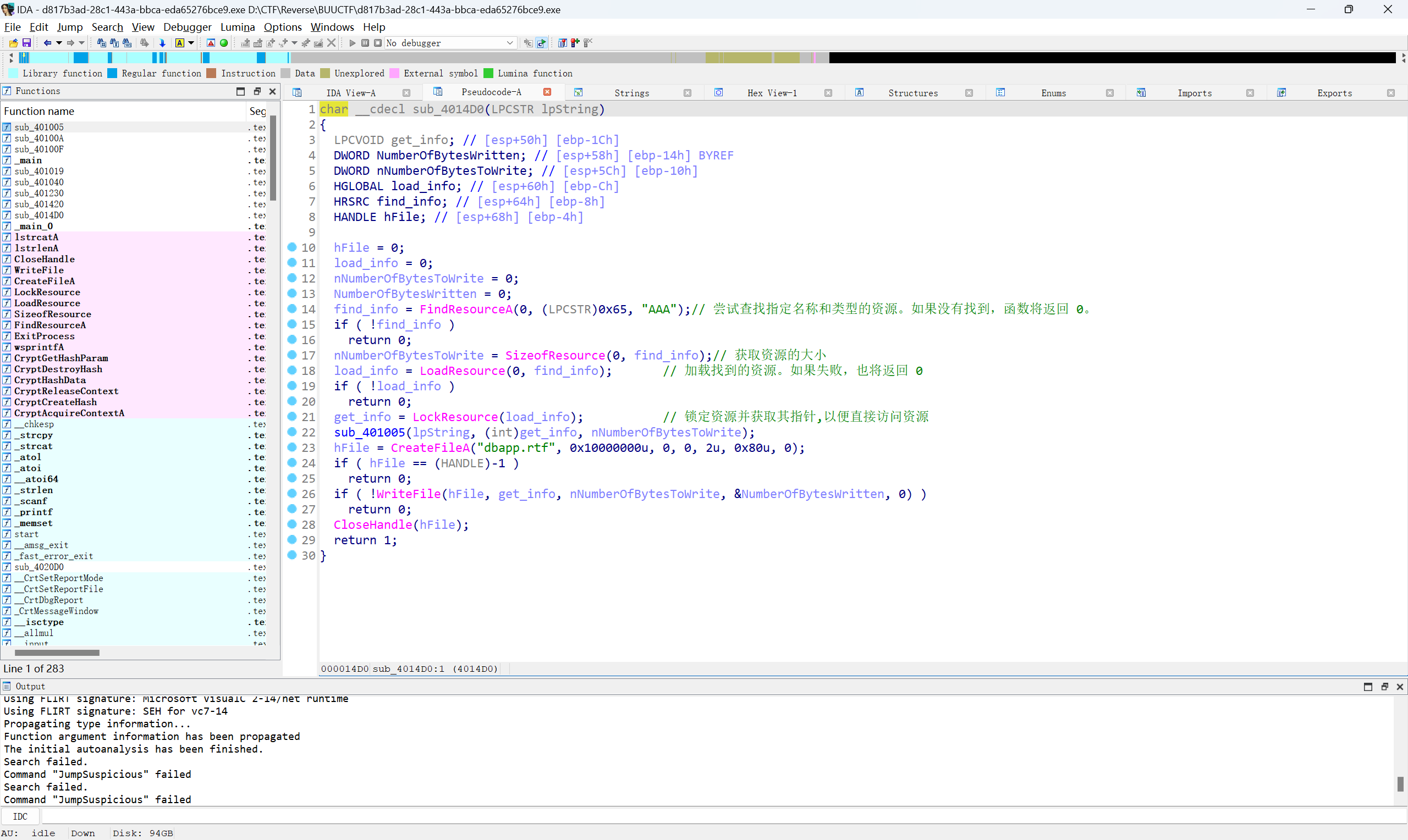Click the External symbol pink swatch

click(394, 73)
